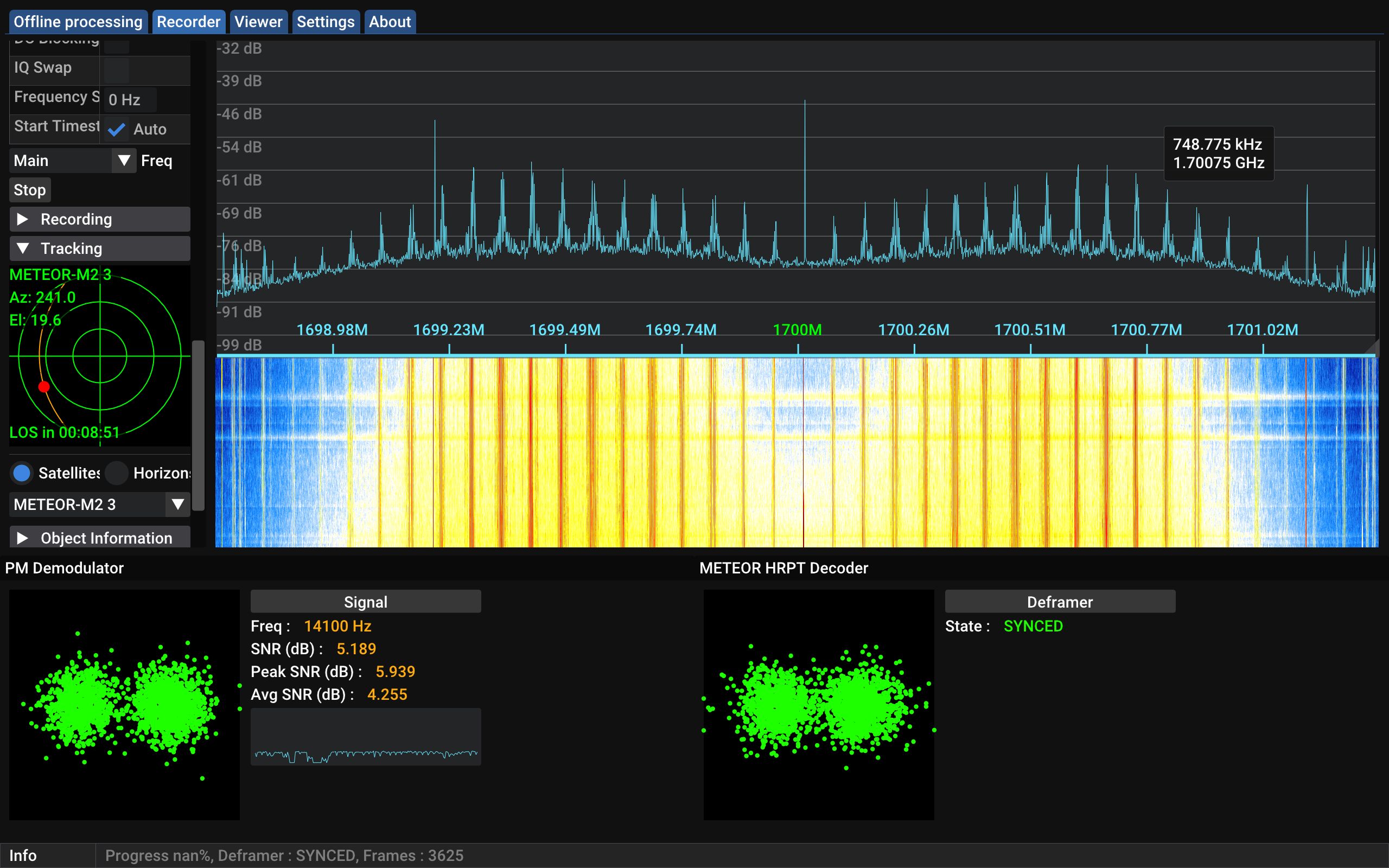Switch to the Offline processing tab
This screenshot has height=868, width=1389.
[x=78, y=22]
